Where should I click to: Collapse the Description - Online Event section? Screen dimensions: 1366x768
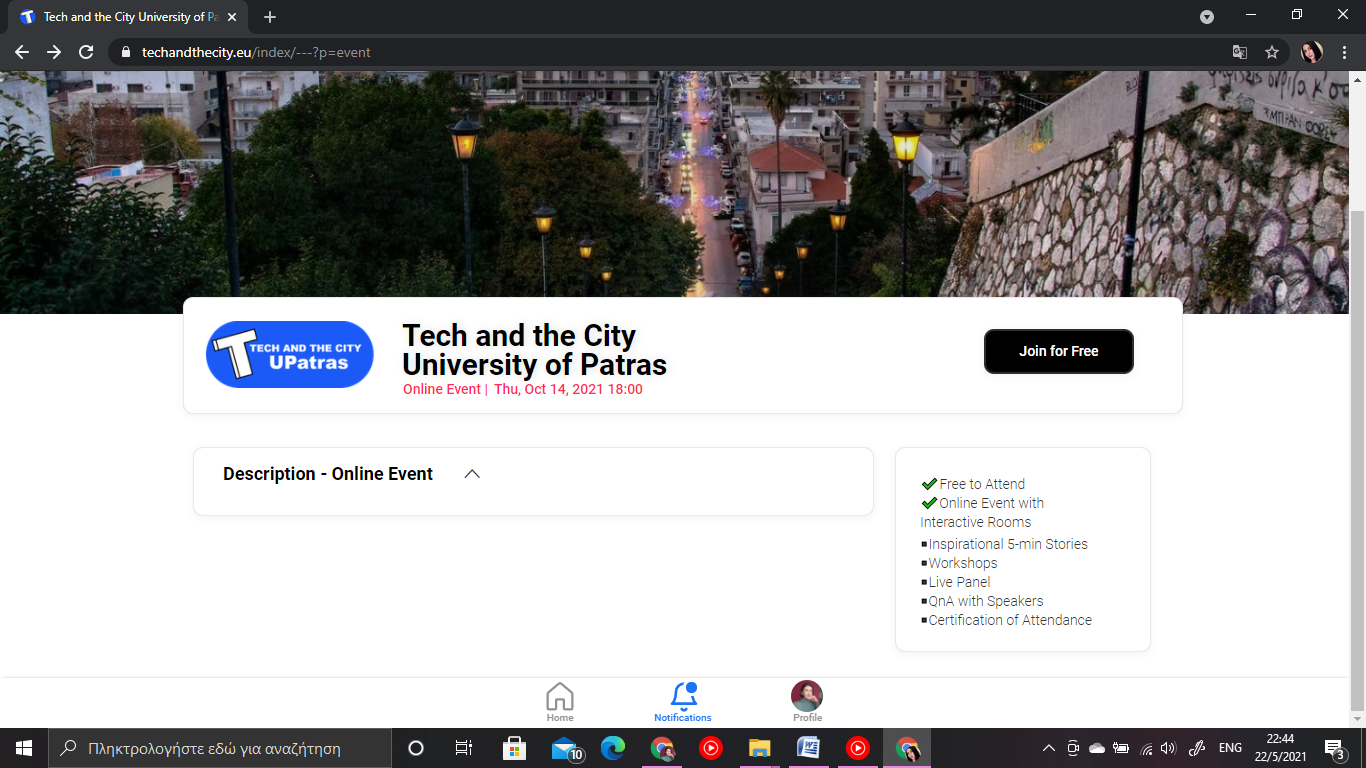coord(472,474)
